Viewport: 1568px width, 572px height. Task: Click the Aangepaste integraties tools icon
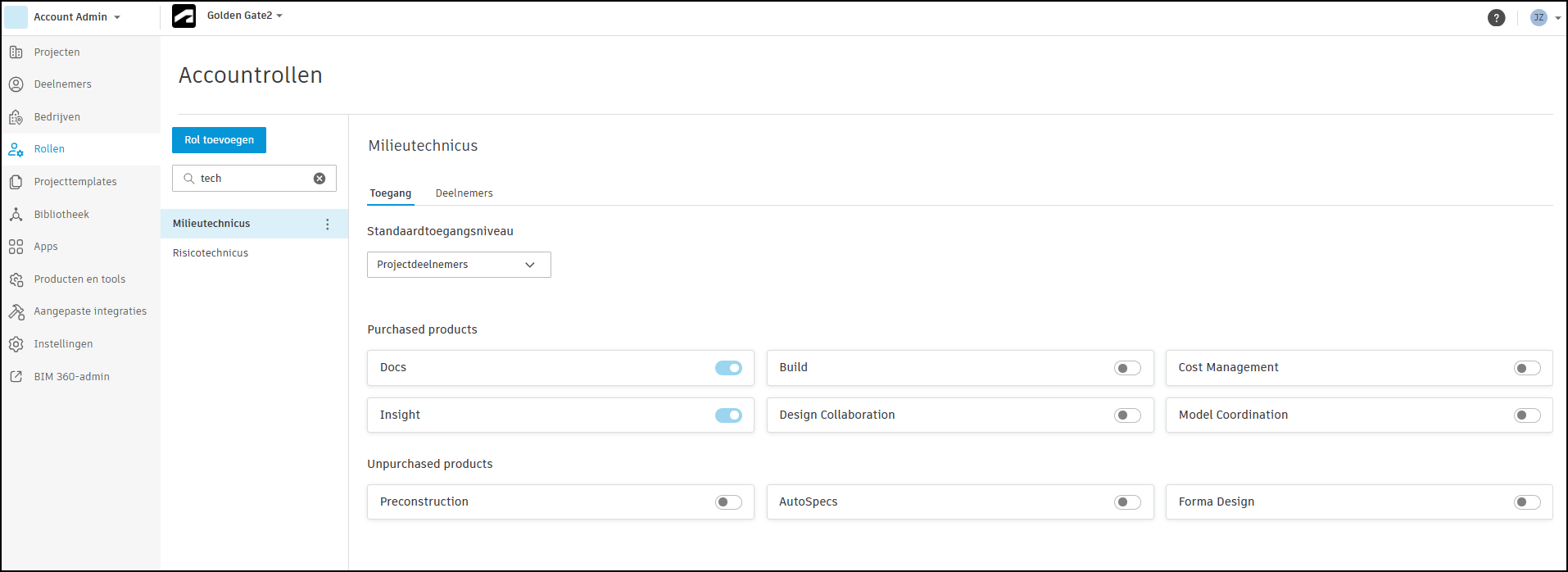pyautogui.click(x=16, y=311)
